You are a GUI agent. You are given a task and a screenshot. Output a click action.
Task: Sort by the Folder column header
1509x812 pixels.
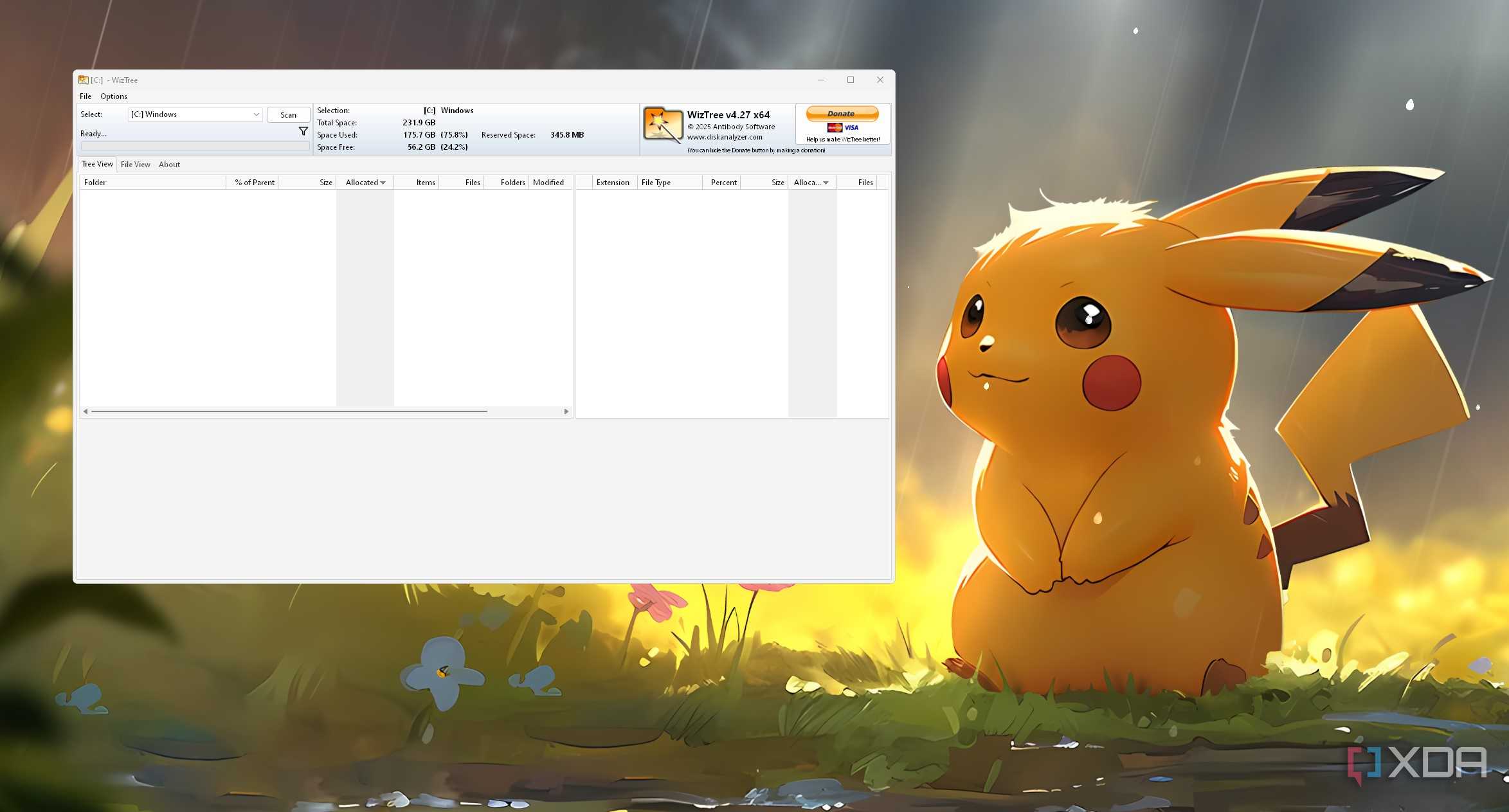coord(153,183)
